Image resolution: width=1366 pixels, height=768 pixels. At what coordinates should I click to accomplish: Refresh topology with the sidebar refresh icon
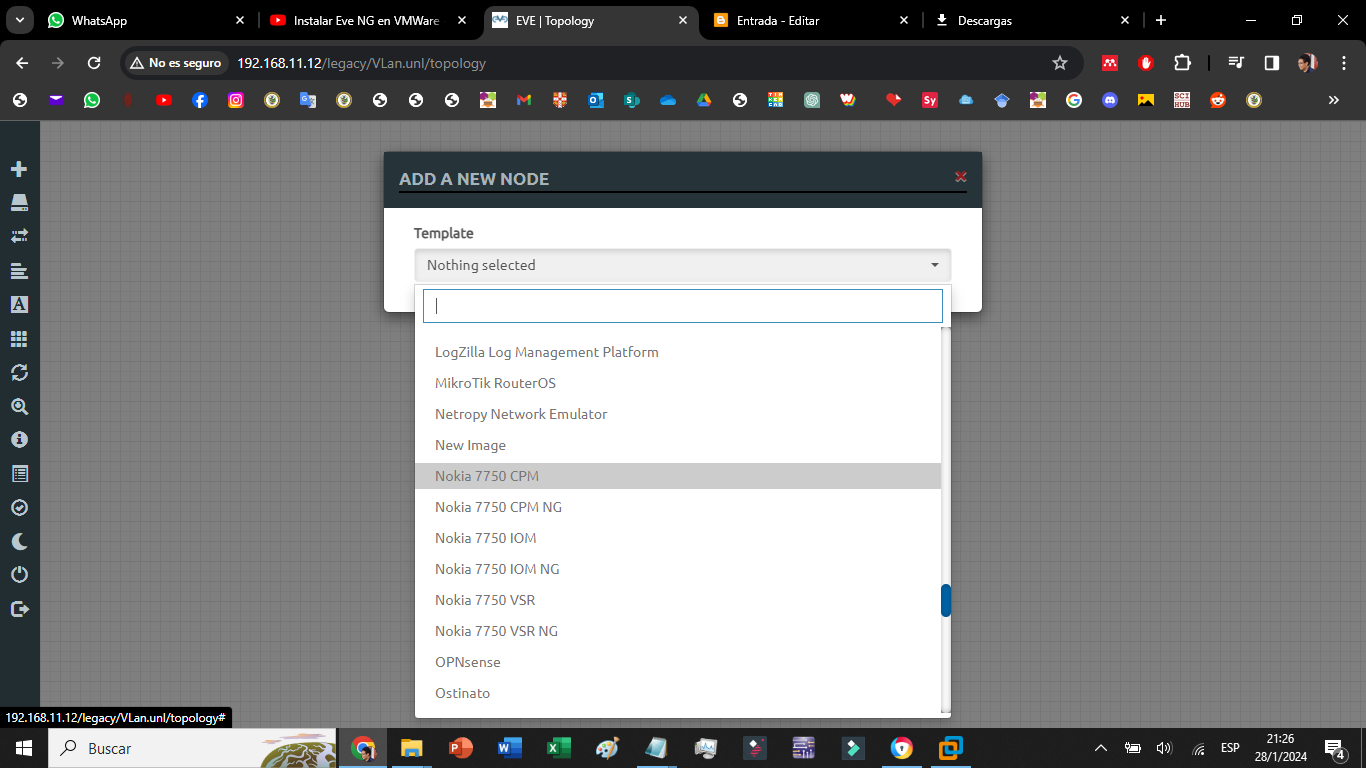tap(18, 372)
